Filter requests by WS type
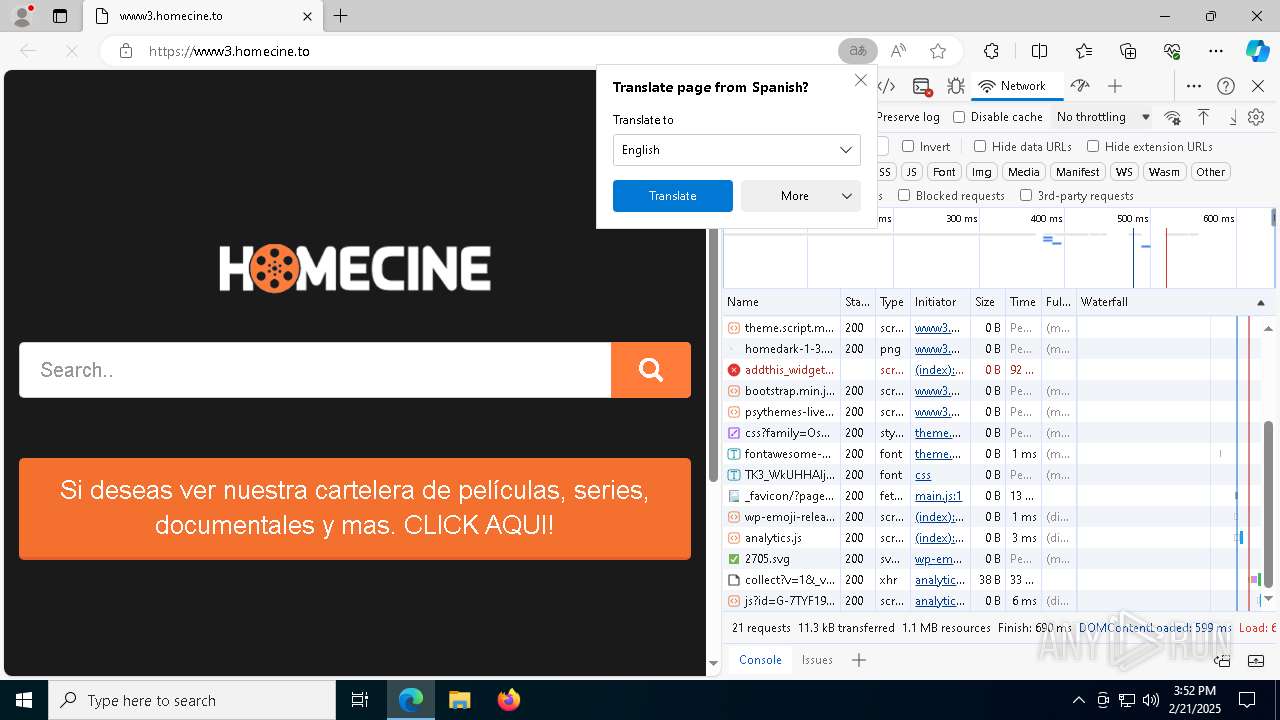The width and height of the screenshot is (1280, 720). [x=1124, y=172]
